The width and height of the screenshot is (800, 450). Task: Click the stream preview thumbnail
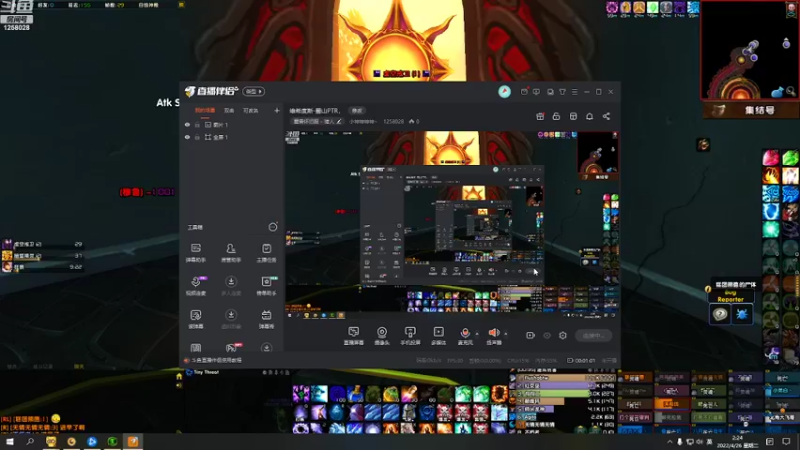(x=452, y=225)
